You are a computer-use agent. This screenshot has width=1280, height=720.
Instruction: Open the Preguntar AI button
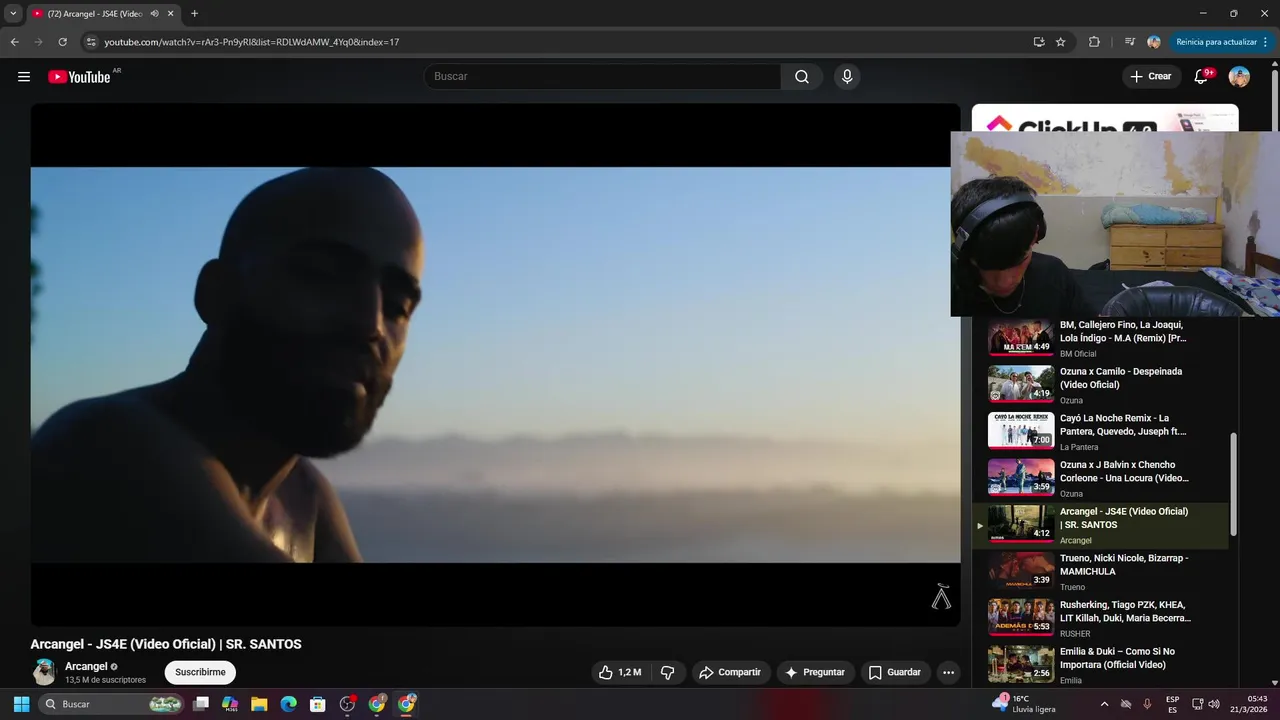[815, 672]
